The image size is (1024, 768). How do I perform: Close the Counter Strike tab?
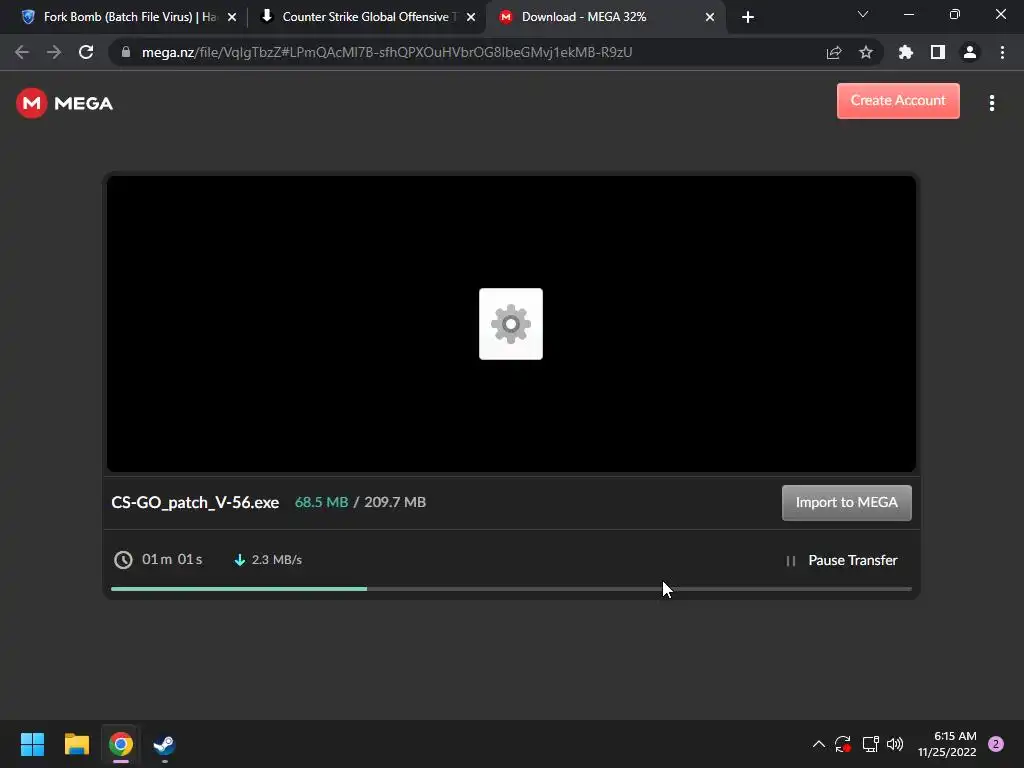pyautogui.click(x=471, y=17)
